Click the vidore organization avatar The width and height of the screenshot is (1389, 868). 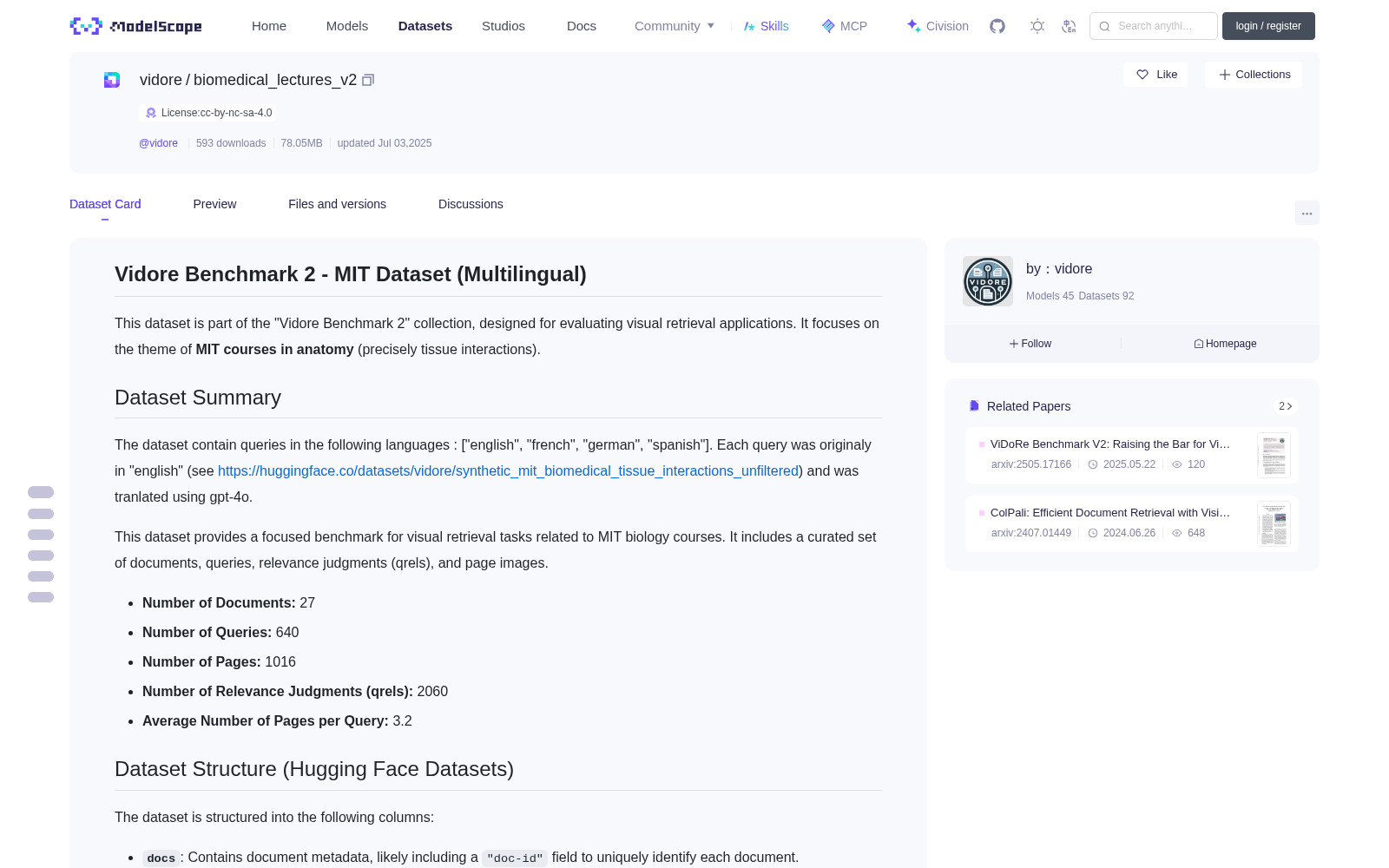pyautogui.click(x=988, y=281)
